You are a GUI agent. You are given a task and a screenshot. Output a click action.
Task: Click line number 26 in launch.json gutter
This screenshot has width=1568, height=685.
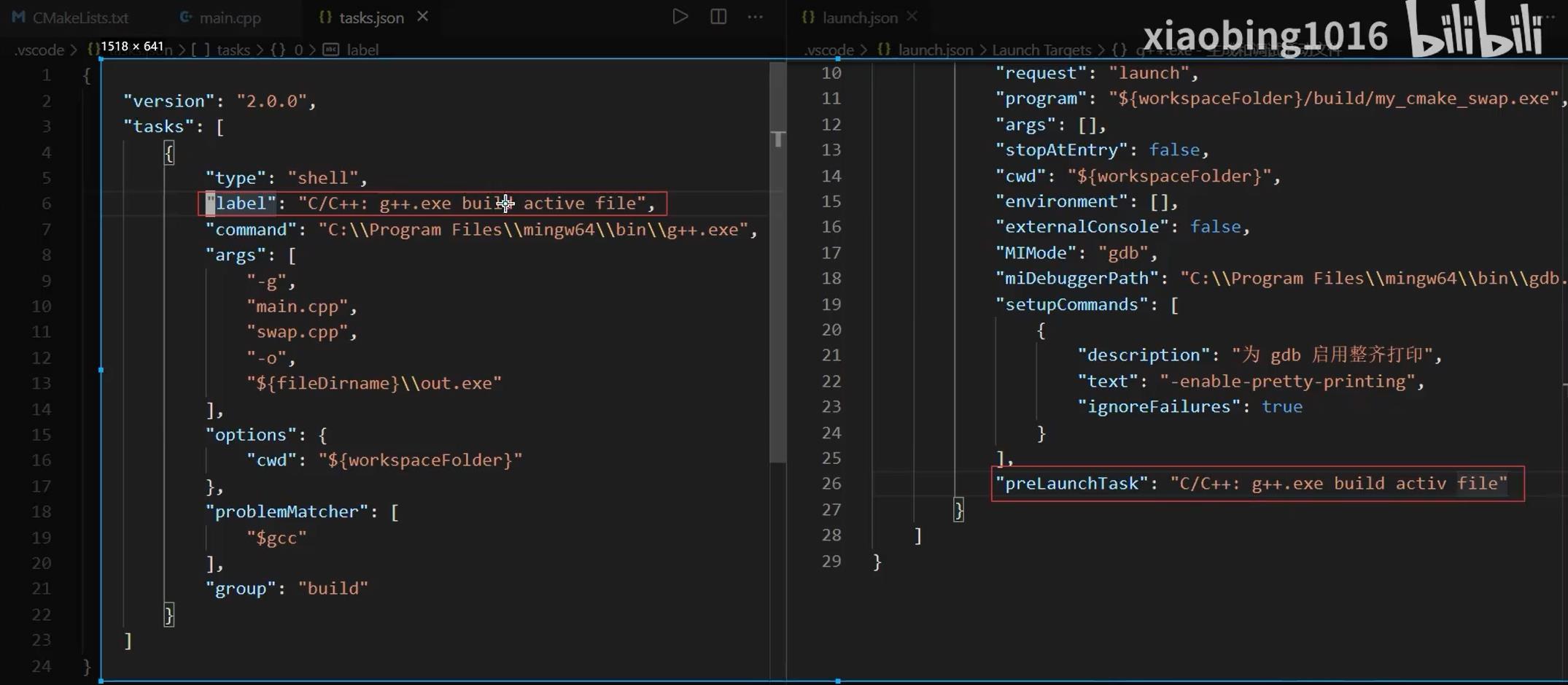(831, 483)
